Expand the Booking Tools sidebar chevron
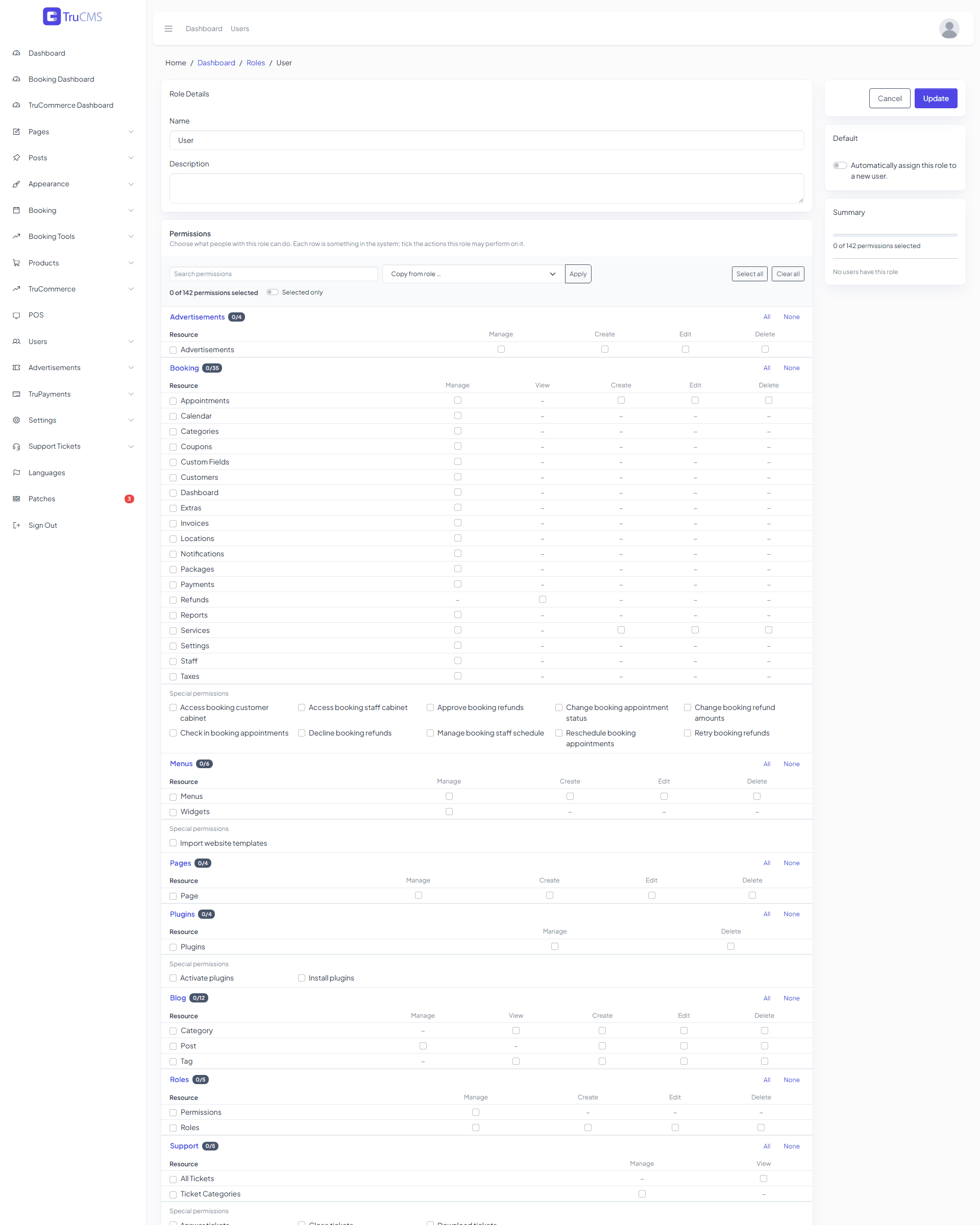980x1225 pixels. coord(131,236)
